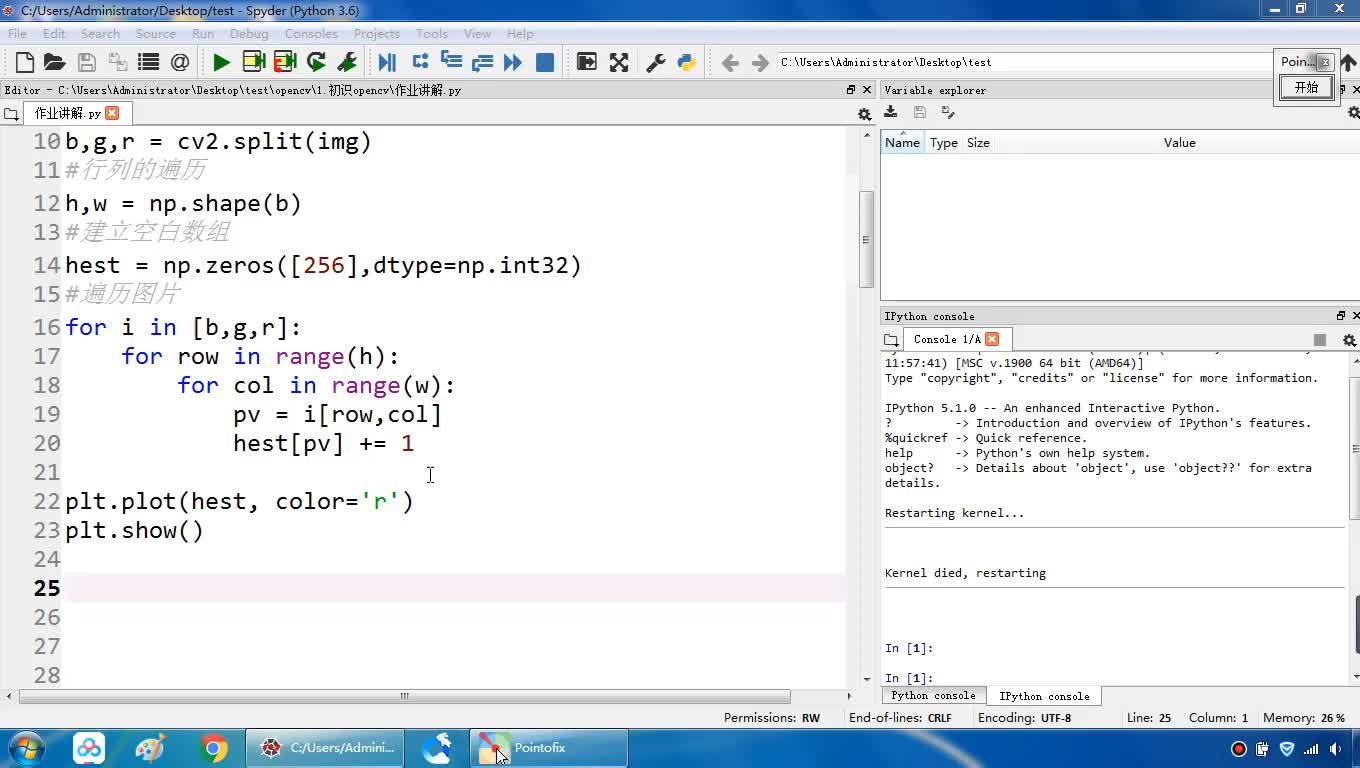Open the editor file-list browse tabs button

pyautogui.click(x=11, y=114)
